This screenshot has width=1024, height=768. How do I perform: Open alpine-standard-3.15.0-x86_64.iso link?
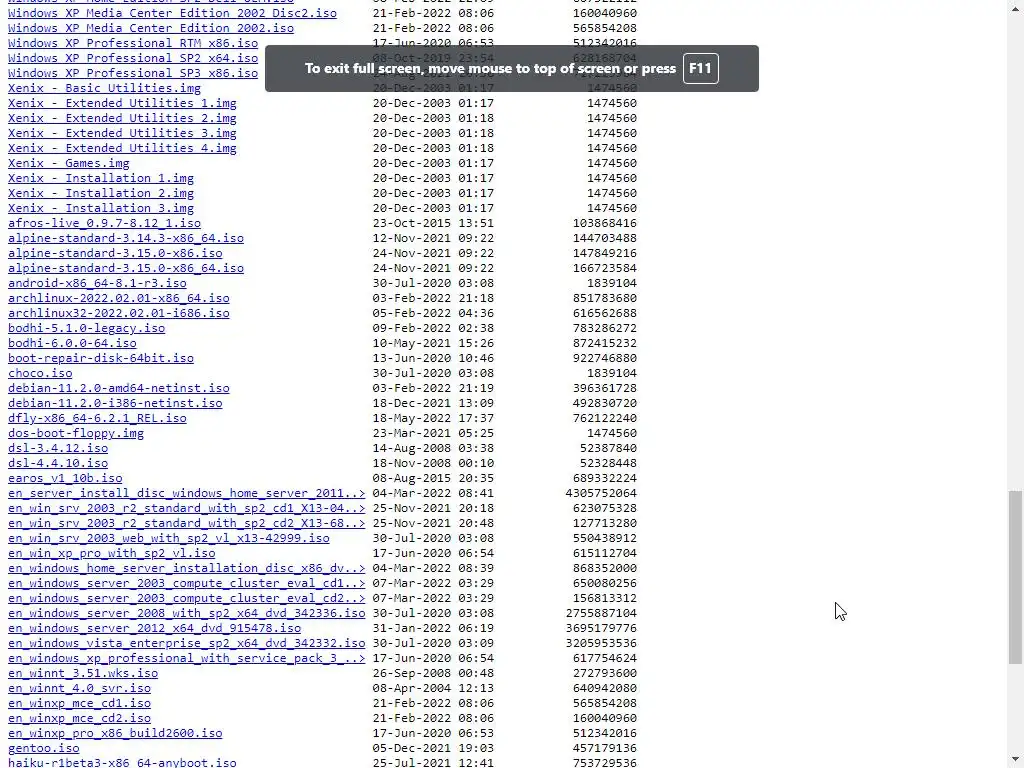(x=125, y=268)
